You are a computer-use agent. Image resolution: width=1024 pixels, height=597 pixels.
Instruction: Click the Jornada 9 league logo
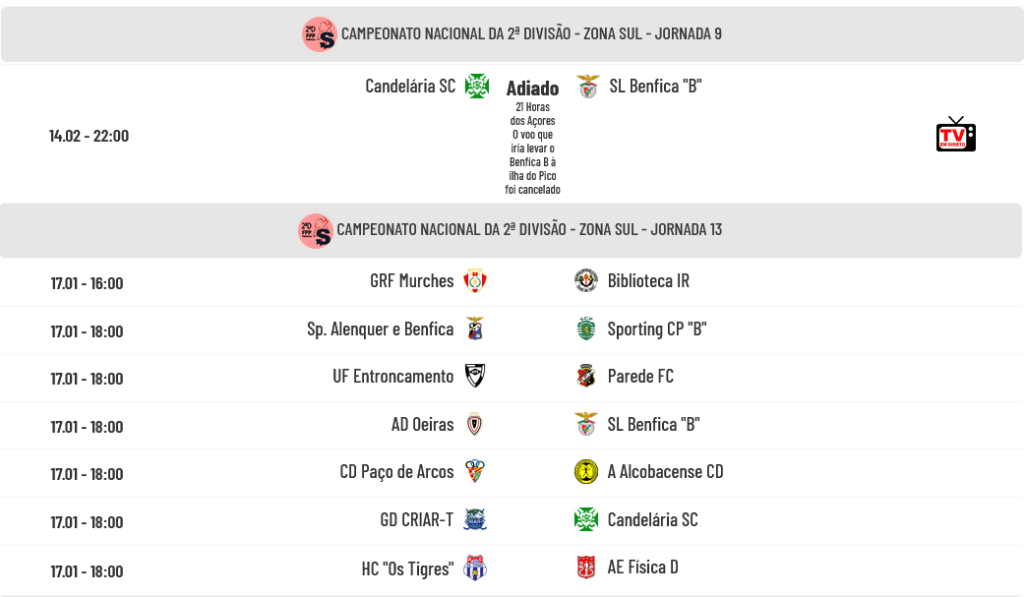319,34
